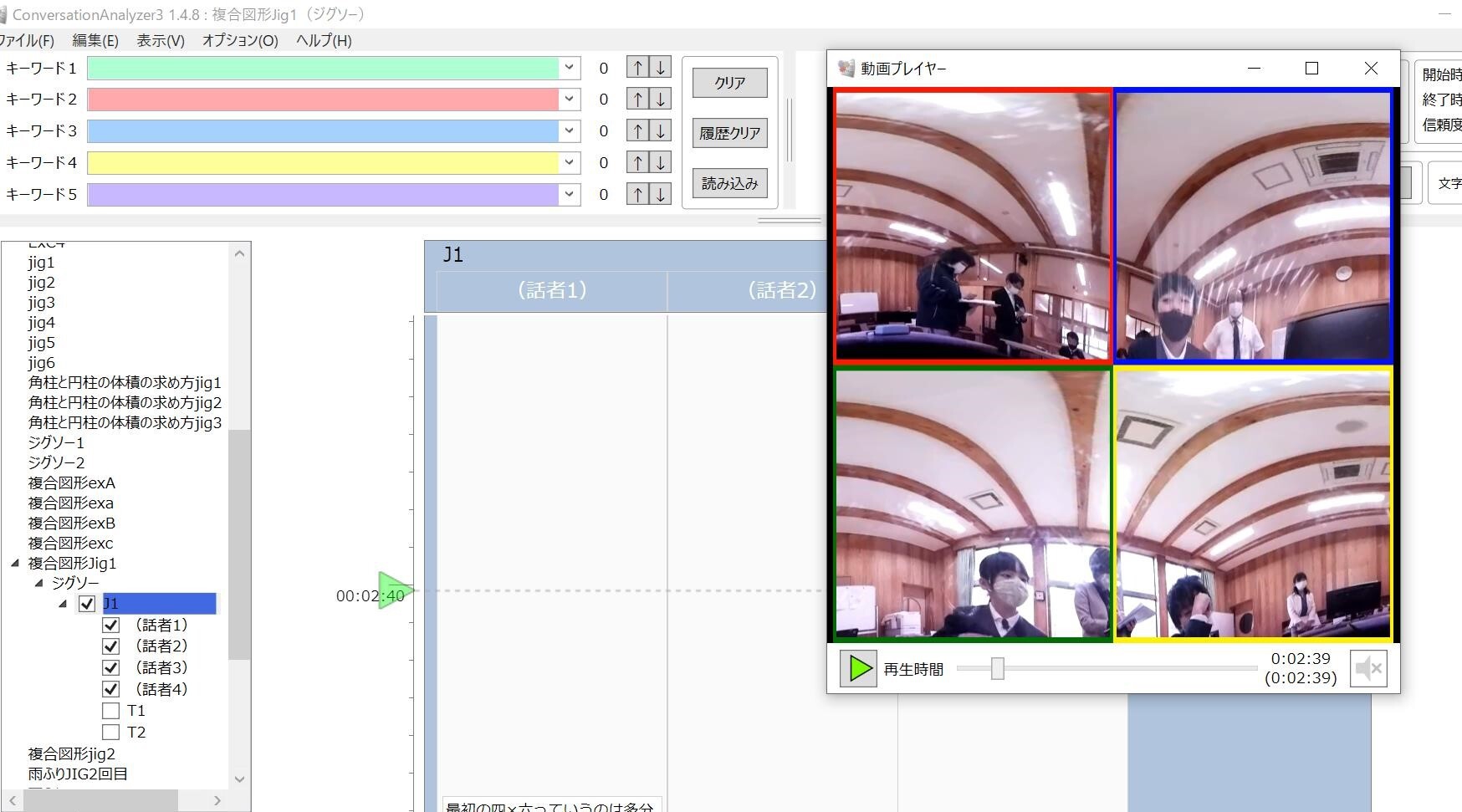The image size is (1462, 812).
Task: Click tree horizontal scroll right arrow
Action: point(217,800)
